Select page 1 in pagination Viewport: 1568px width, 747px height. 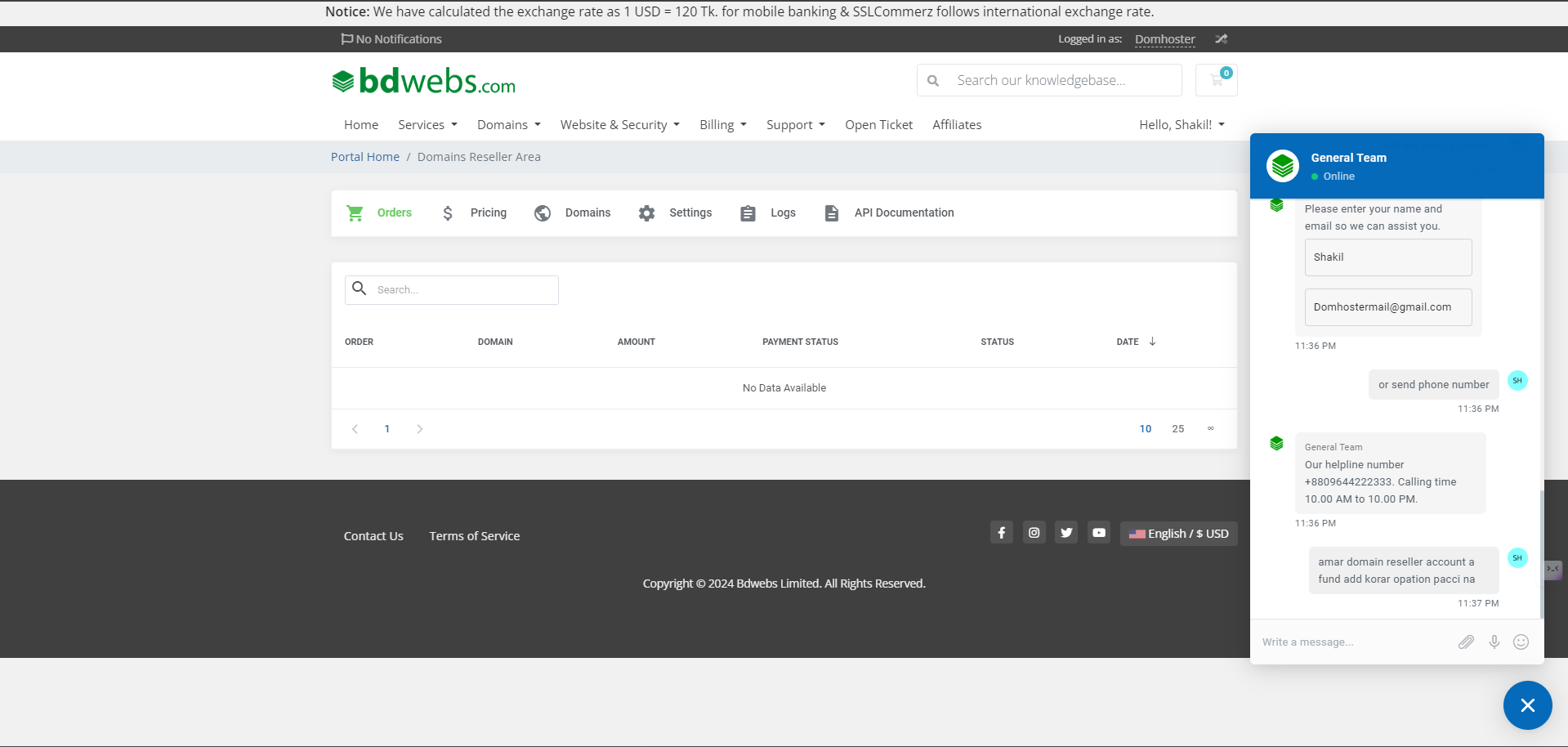pos(387,429)
